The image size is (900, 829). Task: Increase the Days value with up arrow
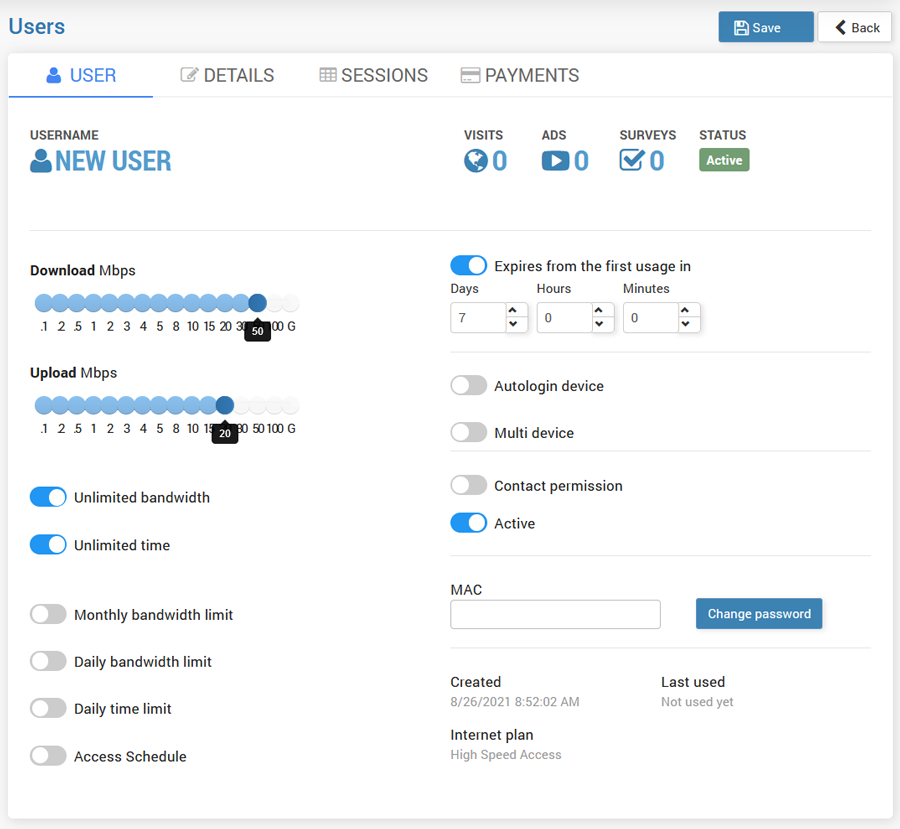[x=514, y=311]
